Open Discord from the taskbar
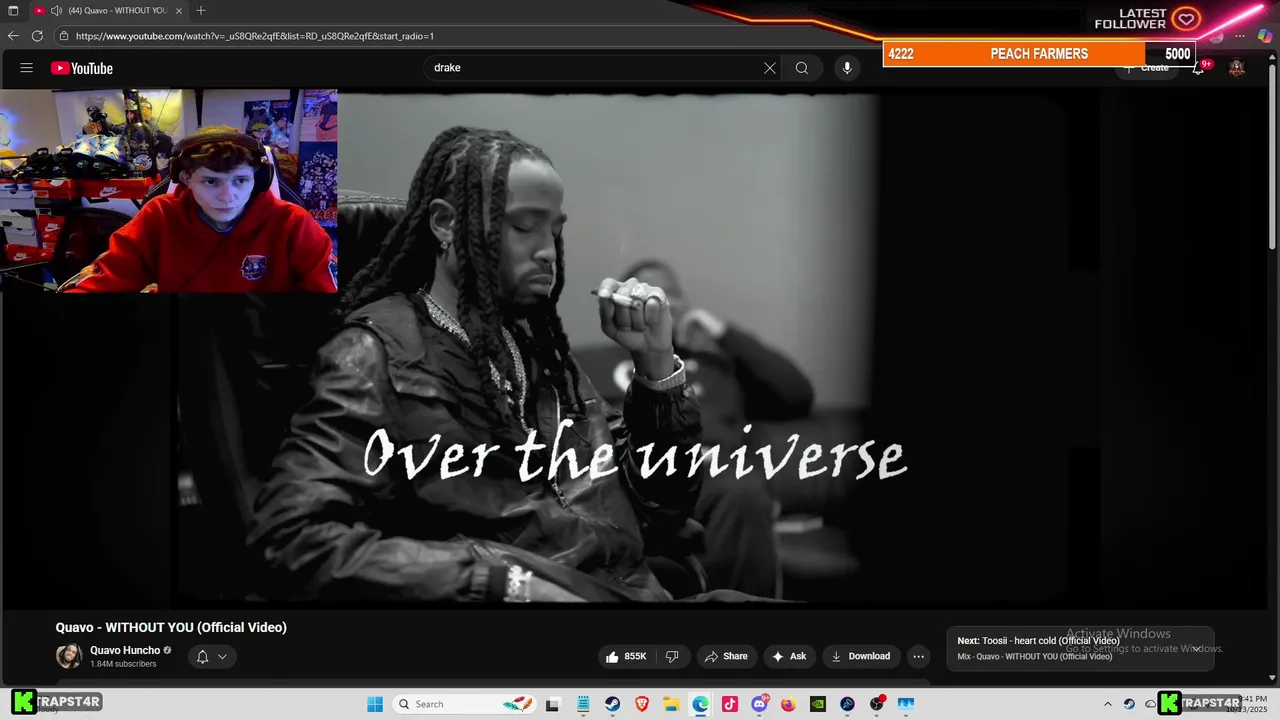This screenshot has width=1280, height=720. point(759,704)
